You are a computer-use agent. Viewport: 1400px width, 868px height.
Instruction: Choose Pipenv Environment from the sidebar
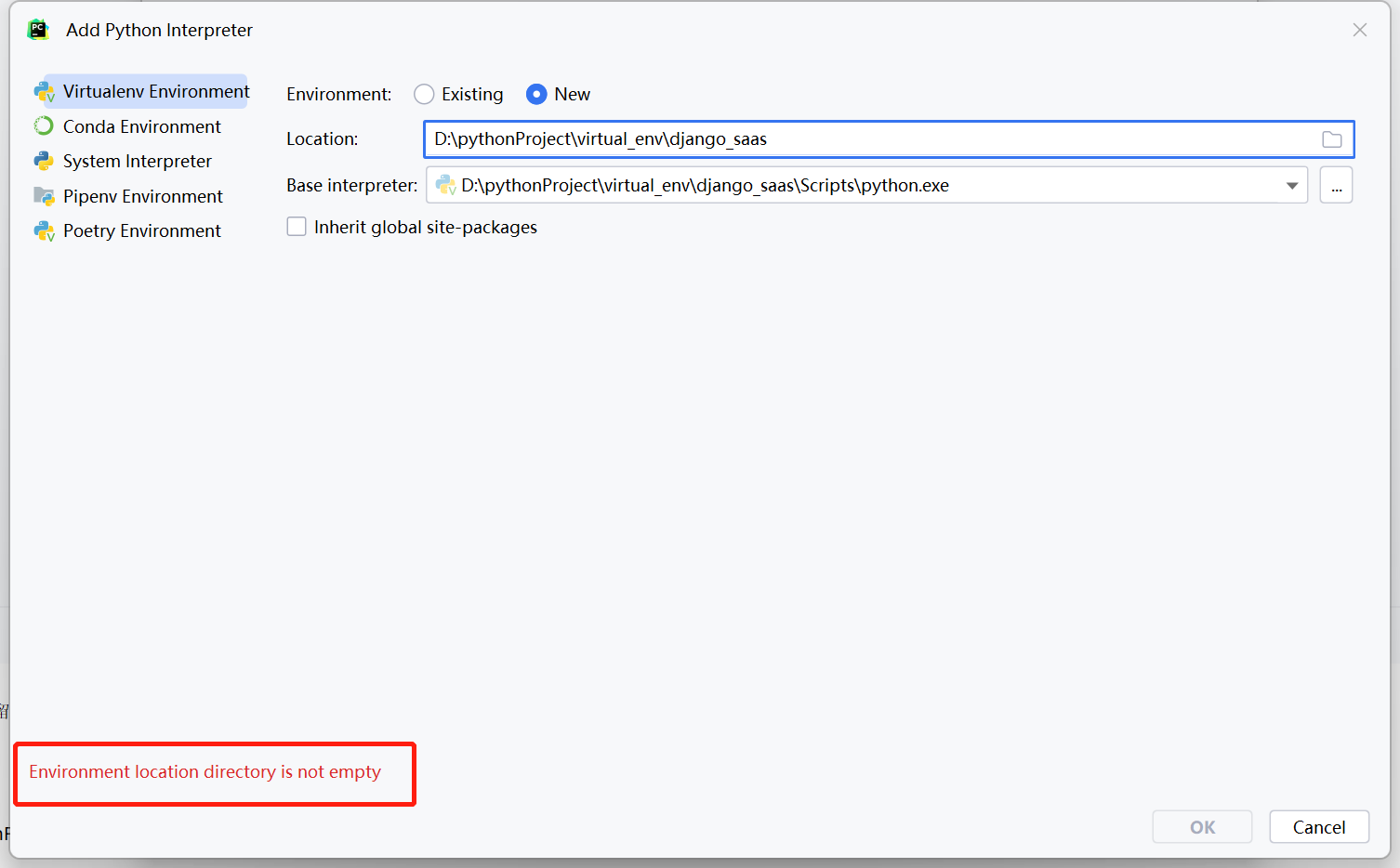point(142,196)
